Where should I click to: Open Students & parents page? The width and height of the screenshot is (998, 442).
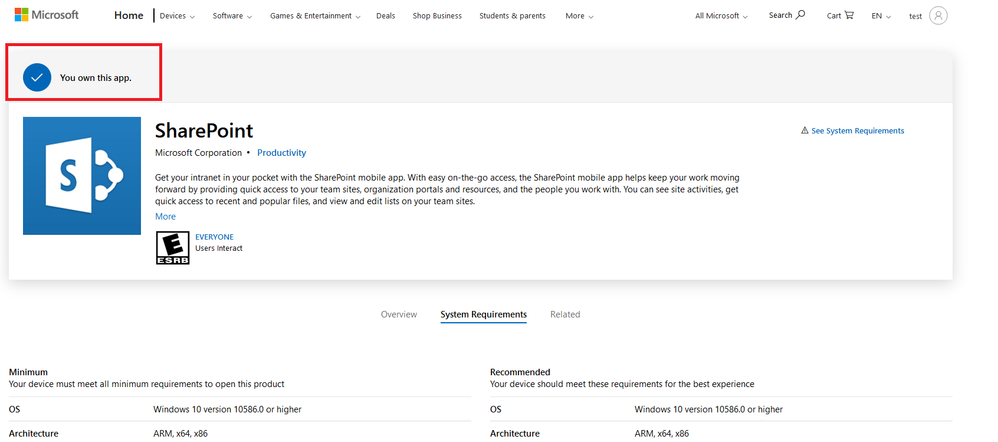512,16
